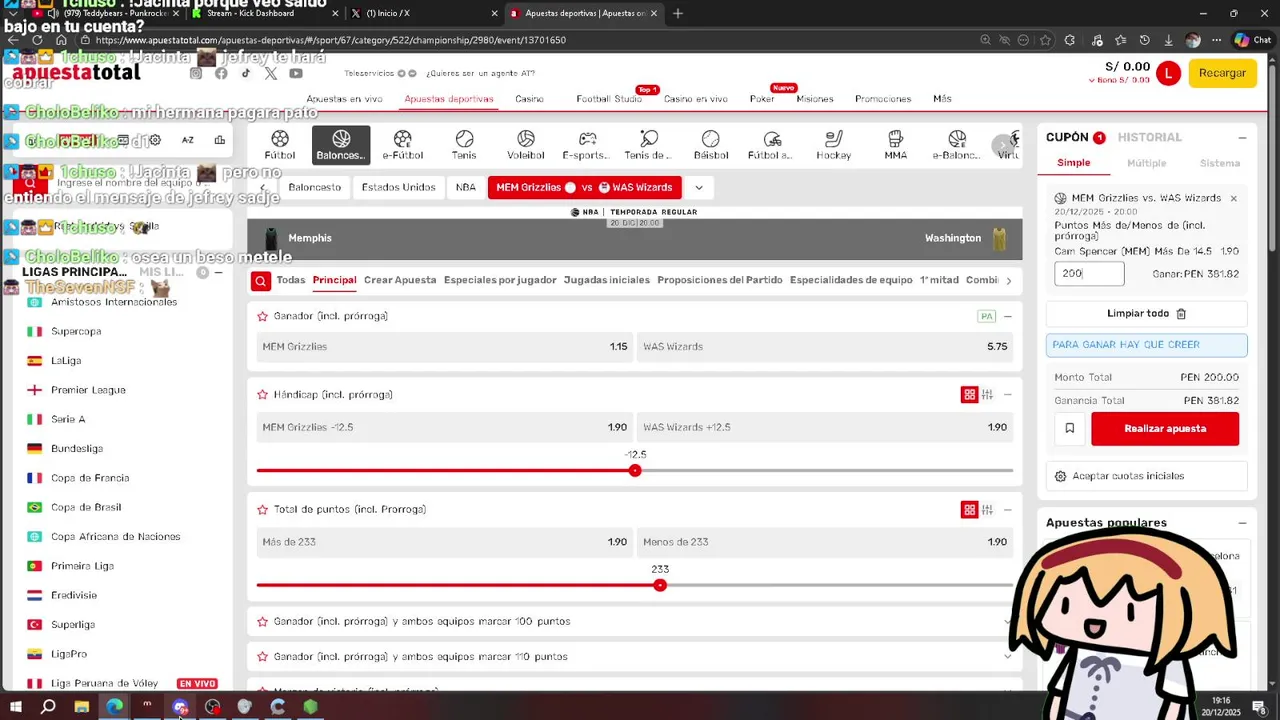
Task: Toggle Hándicap slider view icon
Action: coord(988,395)
